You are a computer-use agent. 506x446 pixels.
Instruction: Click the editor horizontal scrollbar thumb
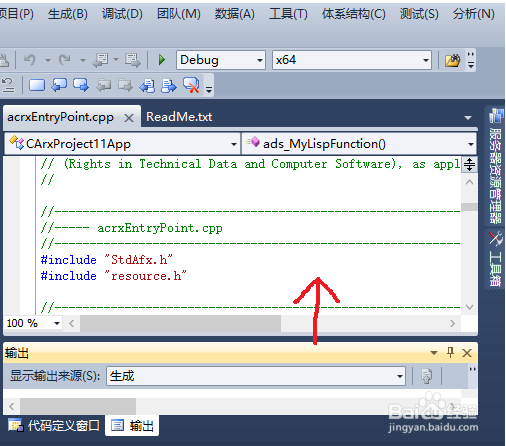pos(181,323)
